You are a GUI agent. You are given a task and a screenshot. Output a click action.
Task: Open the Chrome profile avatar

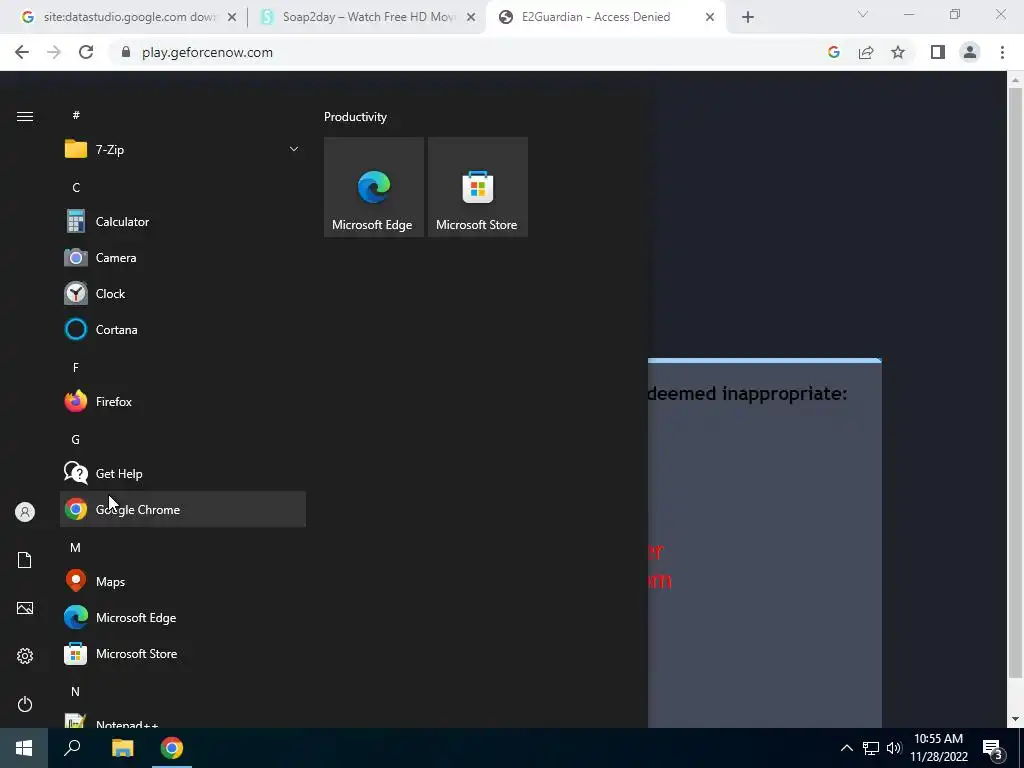pyautogui.click(x=970, y=52)
